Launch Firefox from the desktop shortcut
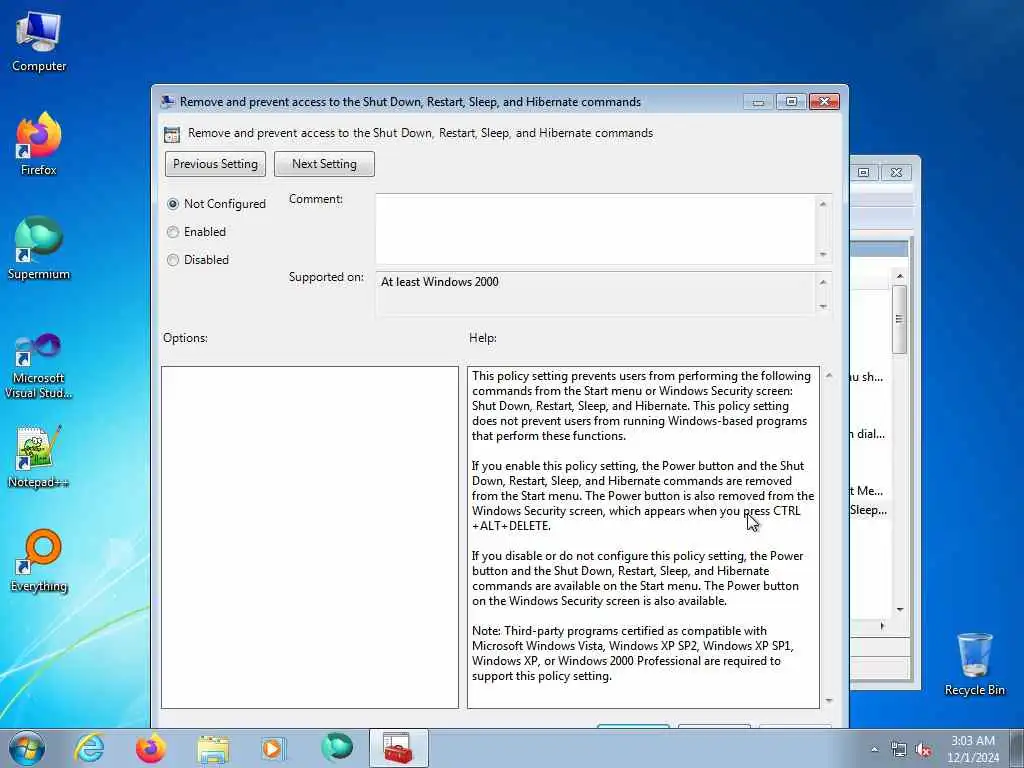The width and height of the screenshot is (1024, 768). coord(39,144)
